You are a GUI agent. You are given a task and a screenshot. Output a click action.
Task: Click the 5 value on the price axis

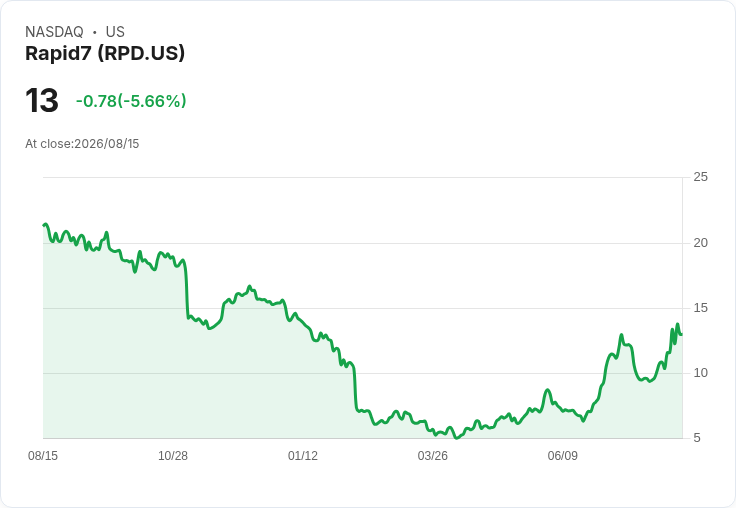pyautogui.click(x=697, y=438)
